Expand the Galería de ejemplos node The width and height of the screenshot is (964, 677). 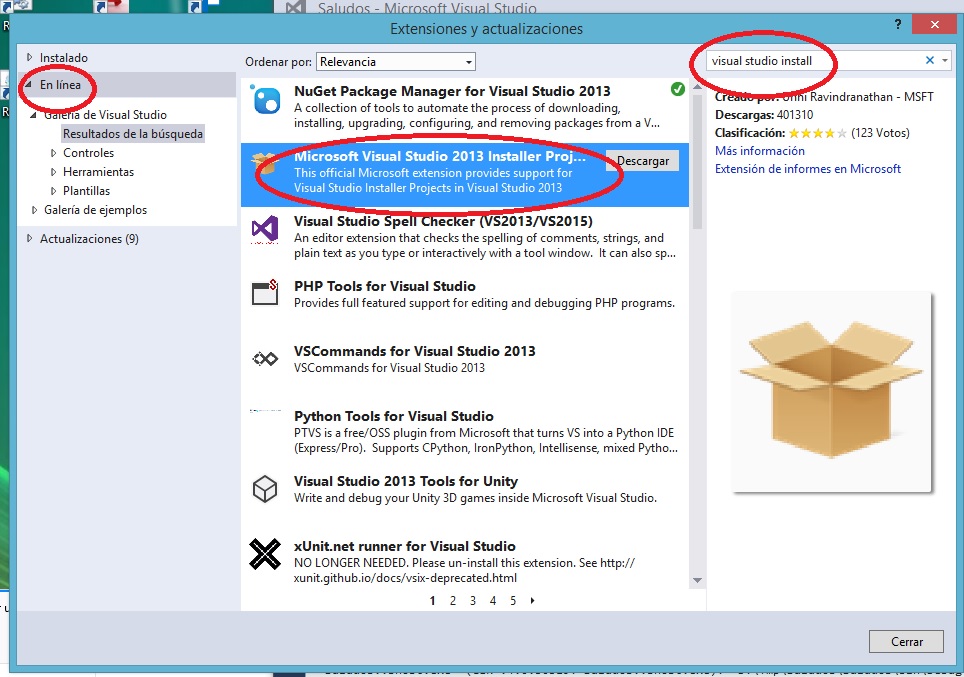point(34,210)
